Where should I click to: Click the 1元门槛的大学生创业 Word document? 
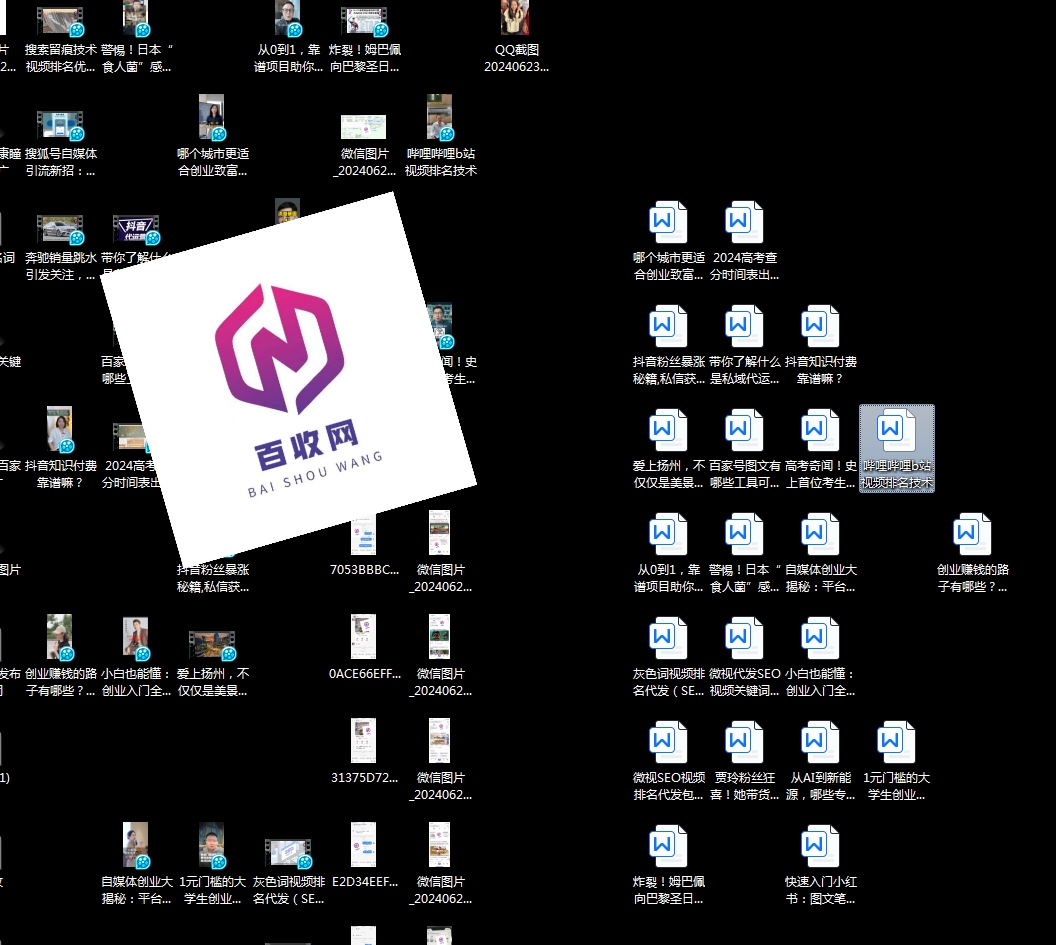coord(896,761)
